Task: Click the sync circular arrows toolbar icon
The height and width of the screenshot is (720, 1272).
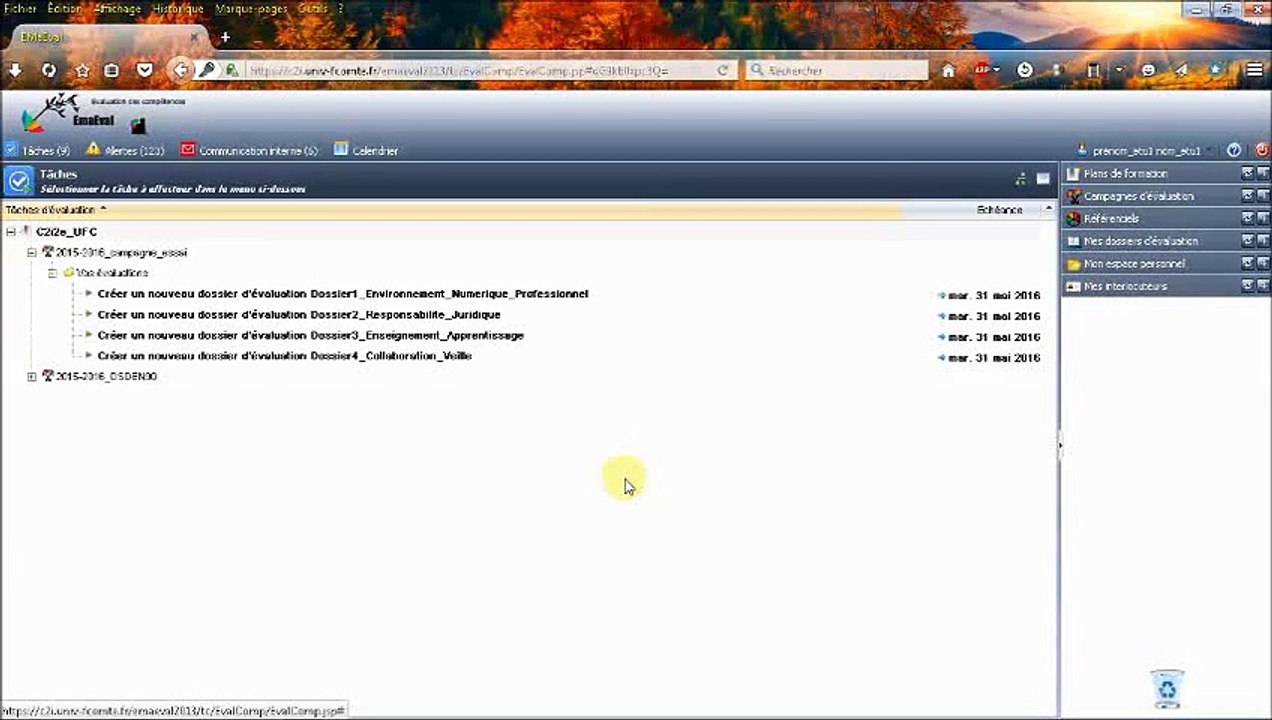Action: point(49,70)
